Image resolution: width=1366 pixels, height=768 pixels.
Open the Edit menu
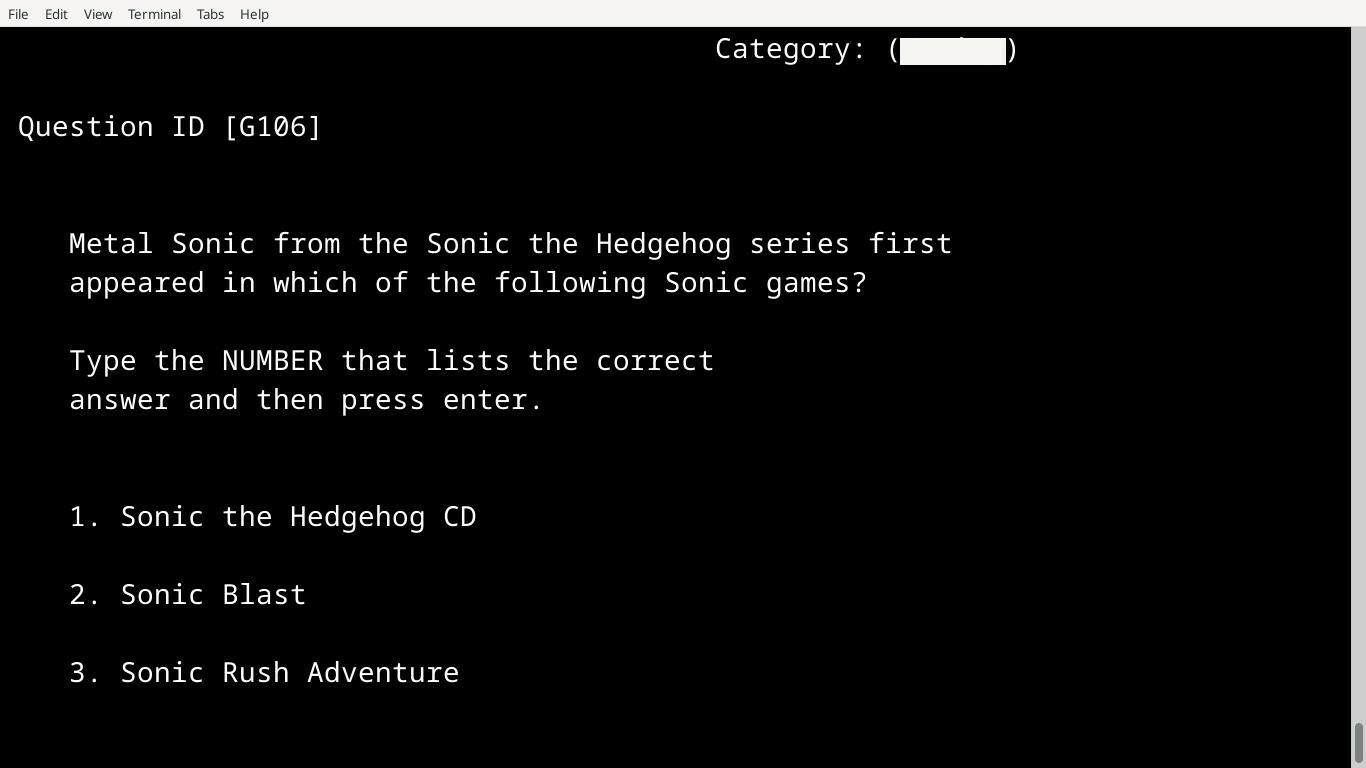point(55,14)
